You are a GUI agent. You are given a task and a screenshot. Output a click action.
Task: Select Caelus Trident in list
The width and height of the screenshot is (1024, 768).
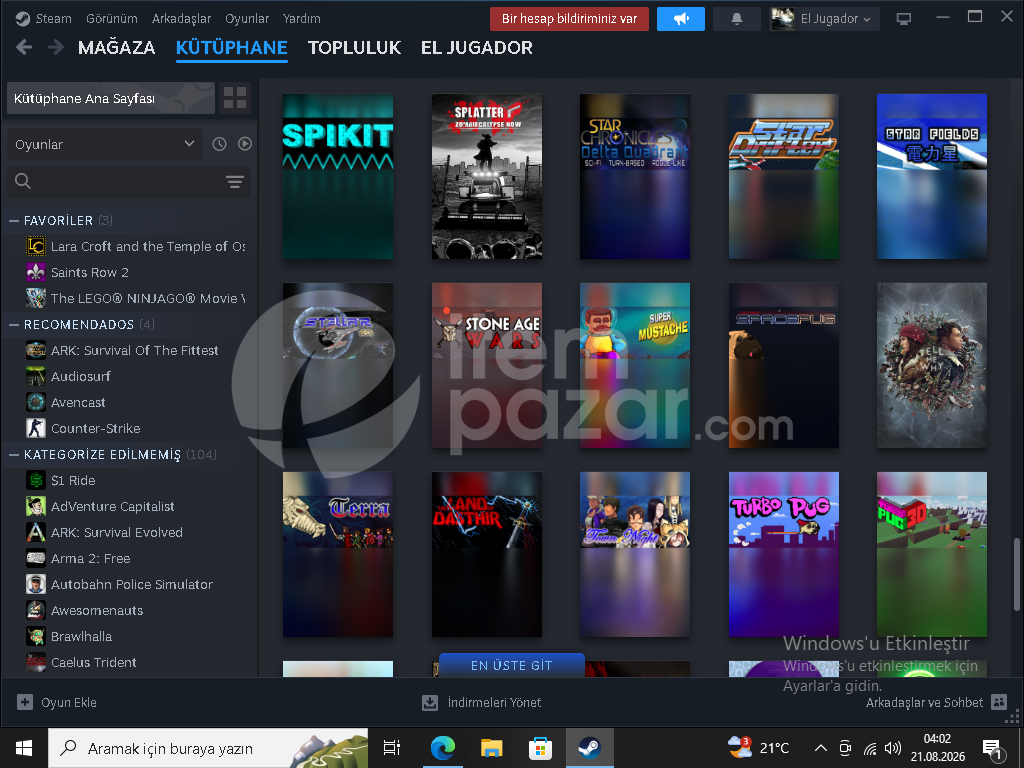coord(93,662)
